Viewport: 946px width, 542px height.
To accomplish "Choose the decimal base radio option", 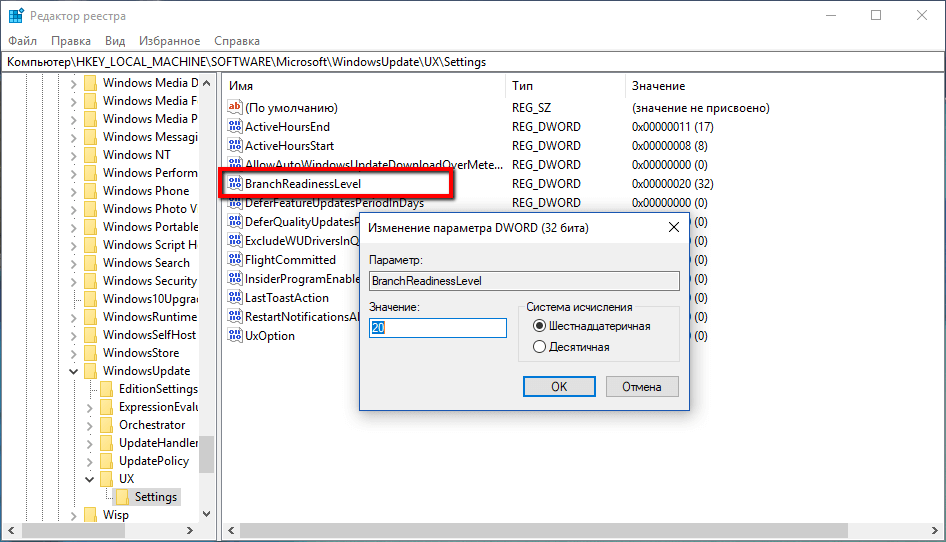I will (x=540, y=347).
